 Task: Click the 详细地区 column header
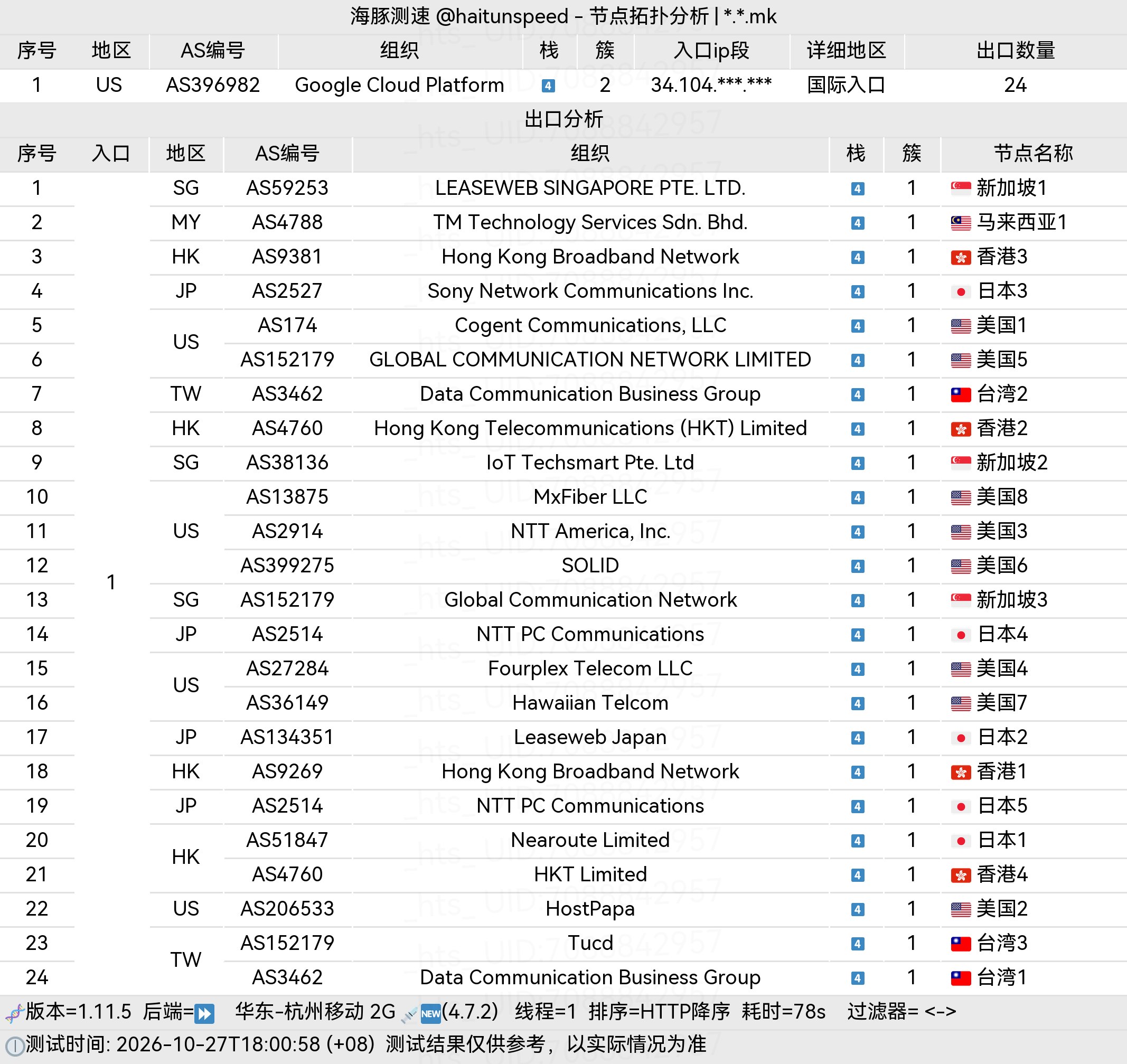pos(846,51)
